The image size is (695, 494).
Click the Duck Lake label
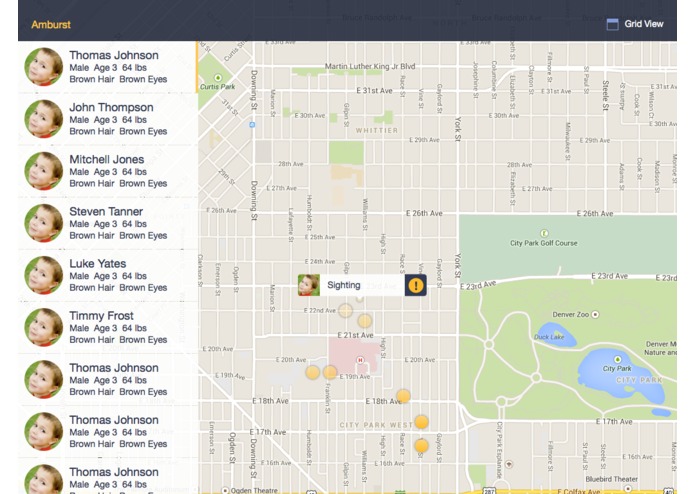point(549,337)
